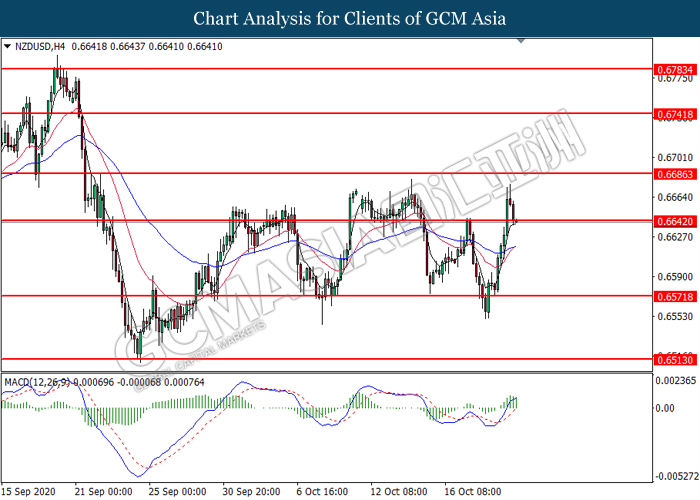Select the 0.67834 red price label
The width and height of the screenshot is (700, 500).
675,70
